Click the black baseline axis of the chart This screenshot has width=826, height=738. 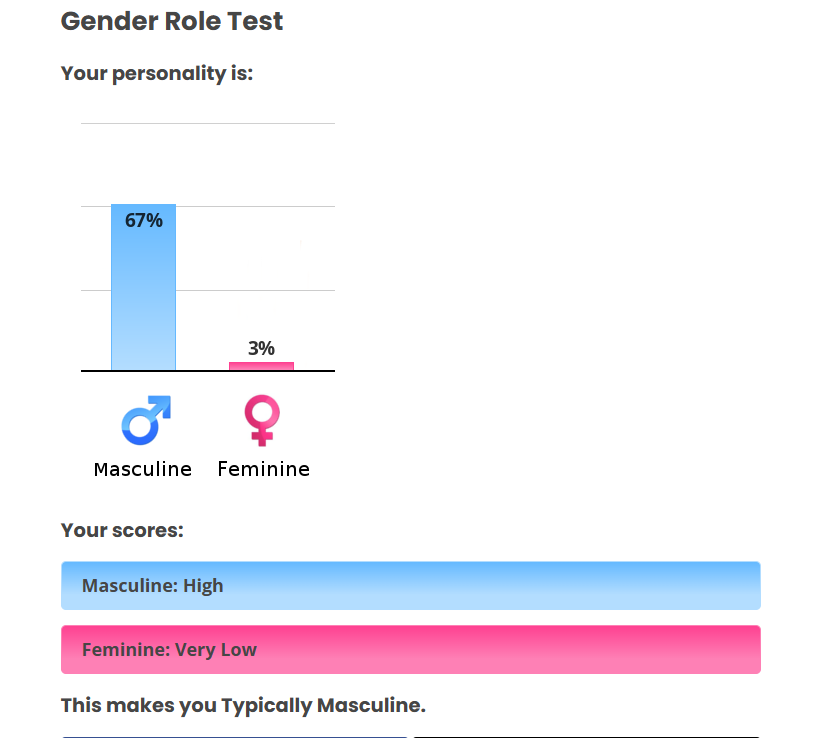(x=208, y=371)
